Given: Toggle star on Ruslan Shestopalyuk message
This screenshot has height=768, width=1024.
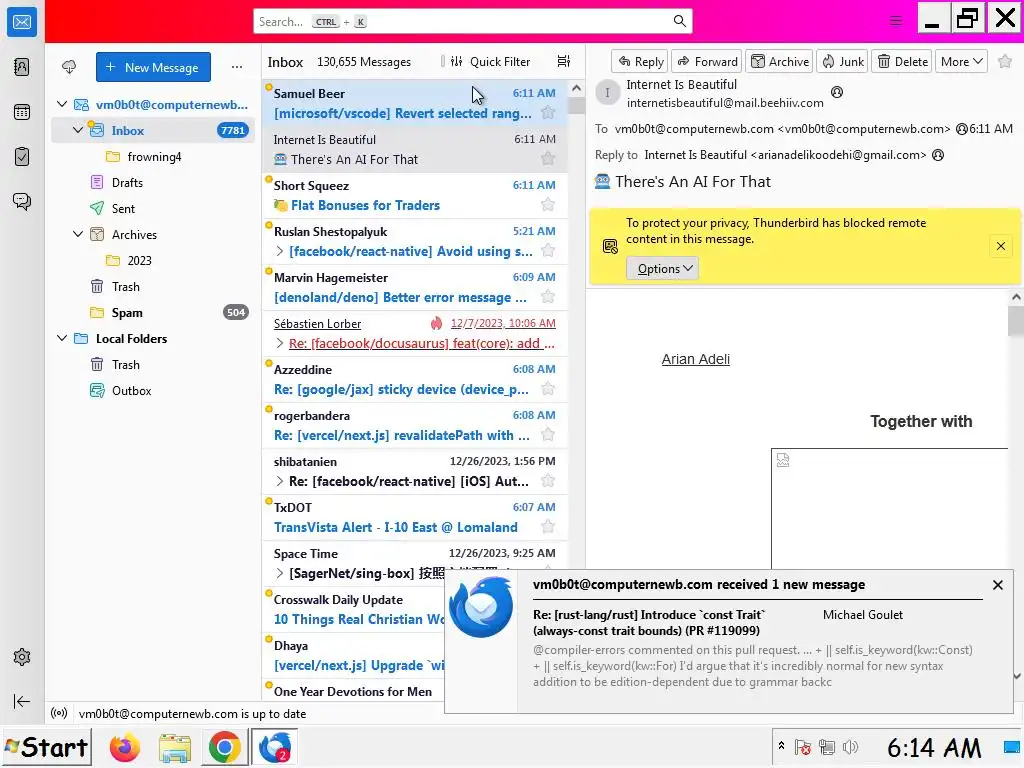Looking at the screenshot, I should (548, 251).
